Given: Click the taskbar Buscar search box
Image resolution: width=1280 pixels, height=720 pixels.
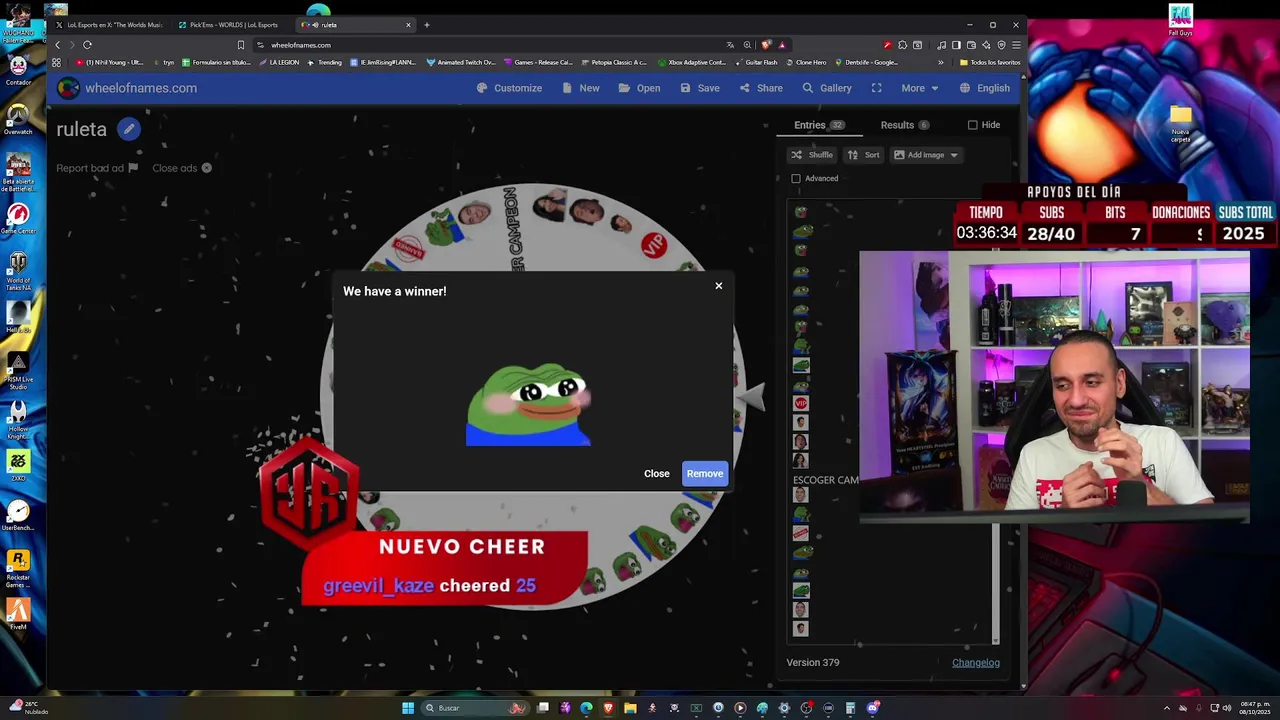Looking at the screenshot, I should click(476, 708).
